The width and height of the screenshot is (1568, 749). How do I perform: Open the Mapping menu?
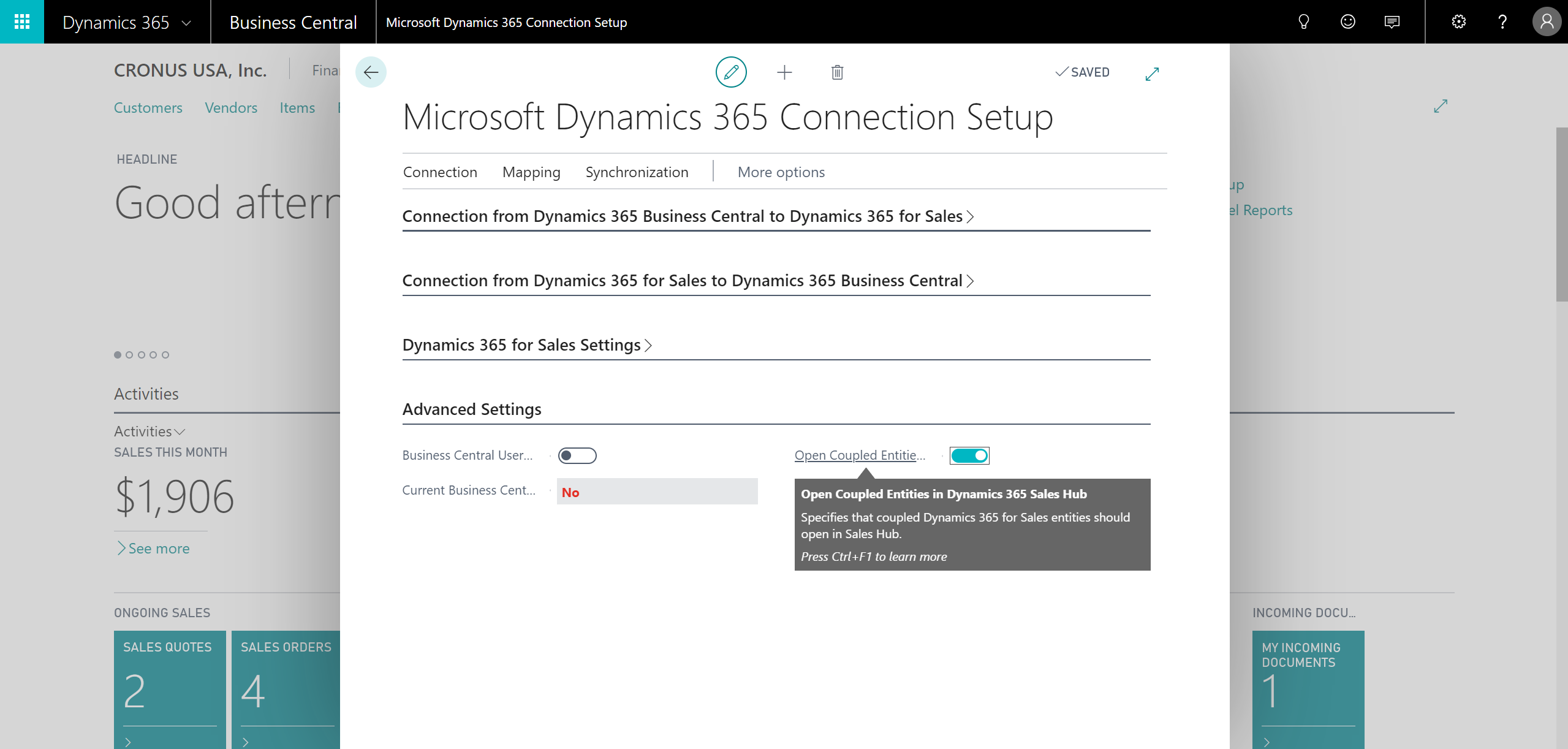point(531,172)
